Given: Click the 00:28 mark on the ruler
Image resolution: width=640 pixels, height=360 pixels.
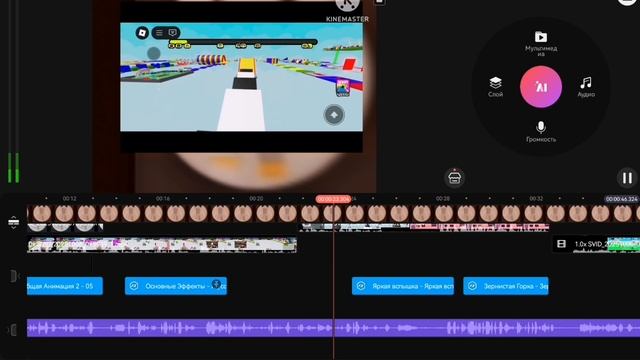Looking at the screenshot, I should pyautogui.click(x=443, y=199).
